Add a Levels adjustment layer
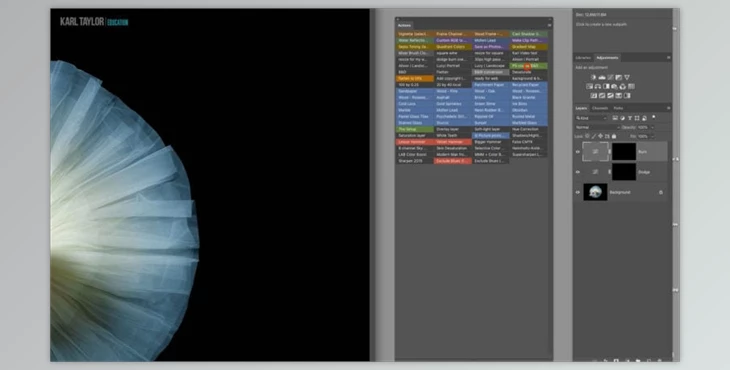Screen dimensions: 730x370 click(x=602, y=77)
